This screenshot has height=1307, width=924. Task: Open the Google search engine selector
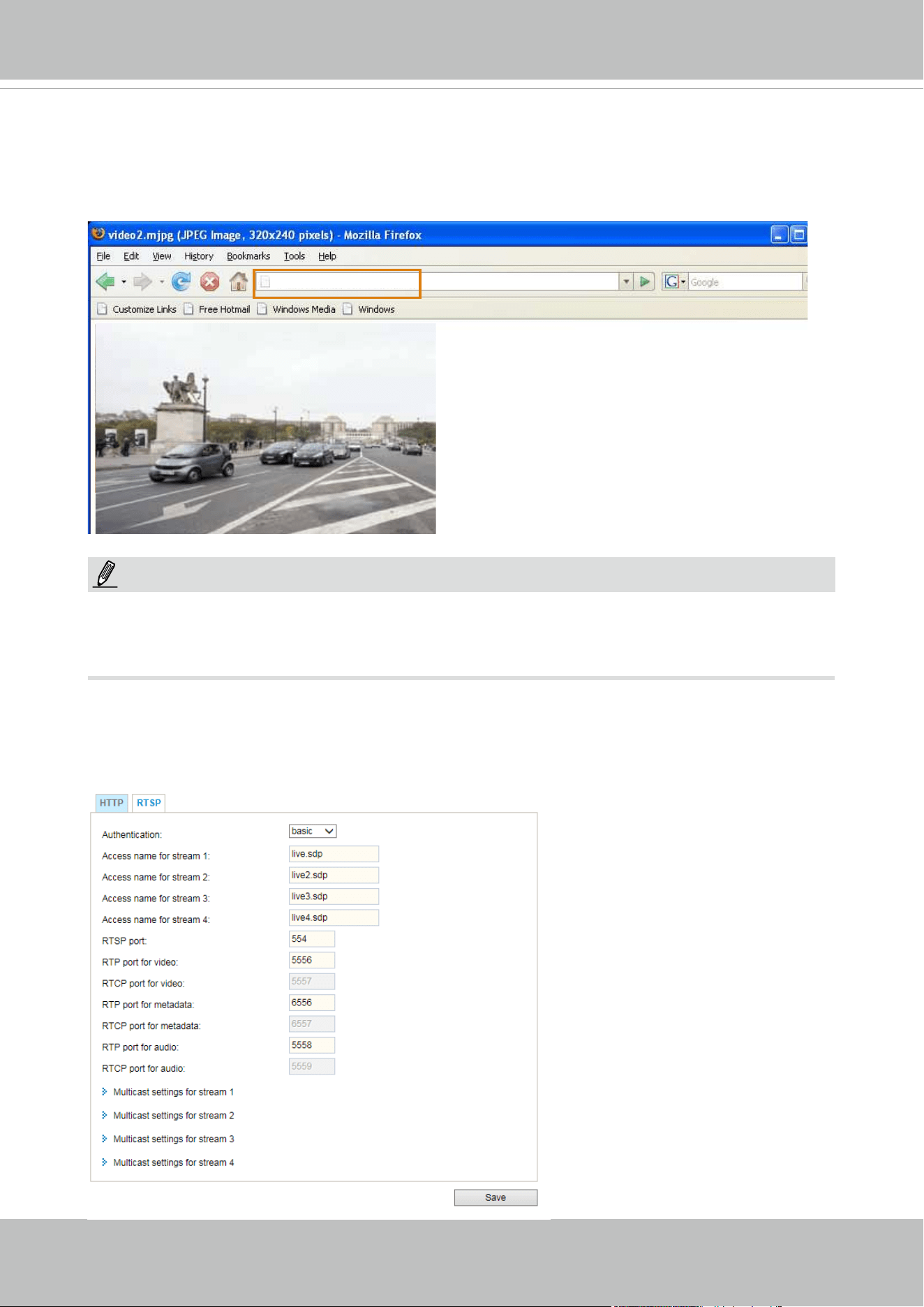[675, 282]
